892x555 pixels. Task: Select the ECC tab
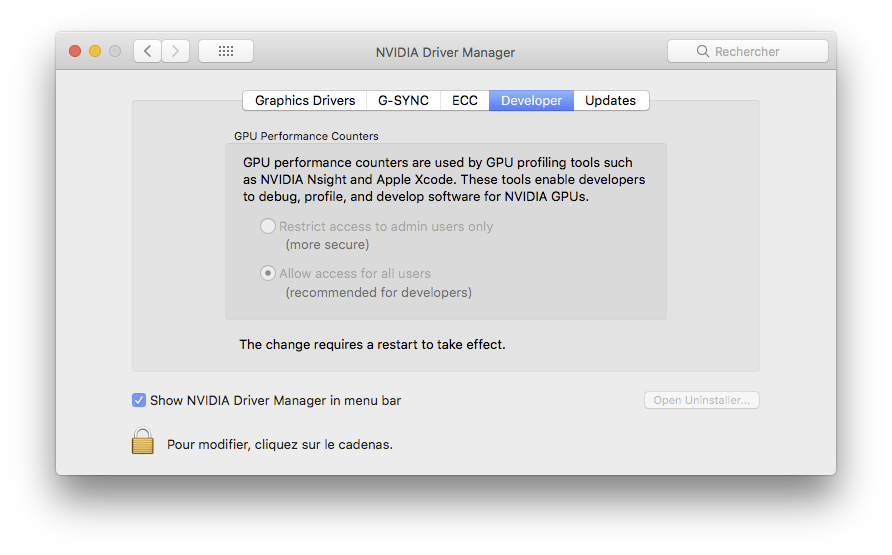tap(465, 101)
